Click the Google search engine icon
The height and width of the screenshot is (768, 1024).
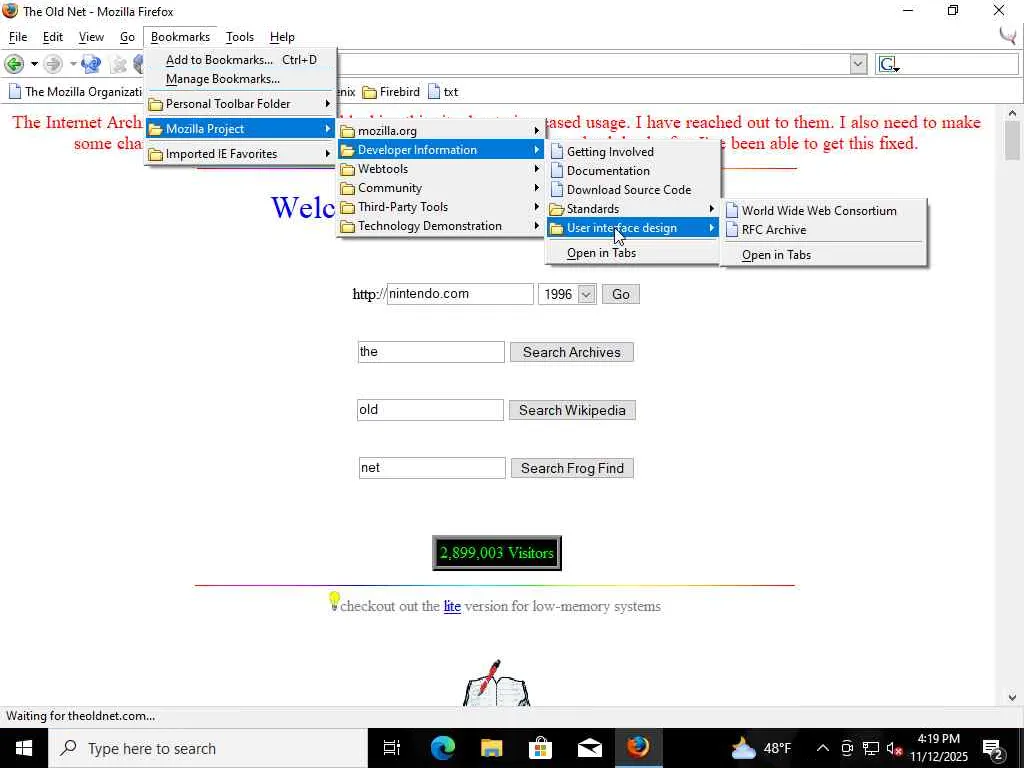[x=889, y=64]
